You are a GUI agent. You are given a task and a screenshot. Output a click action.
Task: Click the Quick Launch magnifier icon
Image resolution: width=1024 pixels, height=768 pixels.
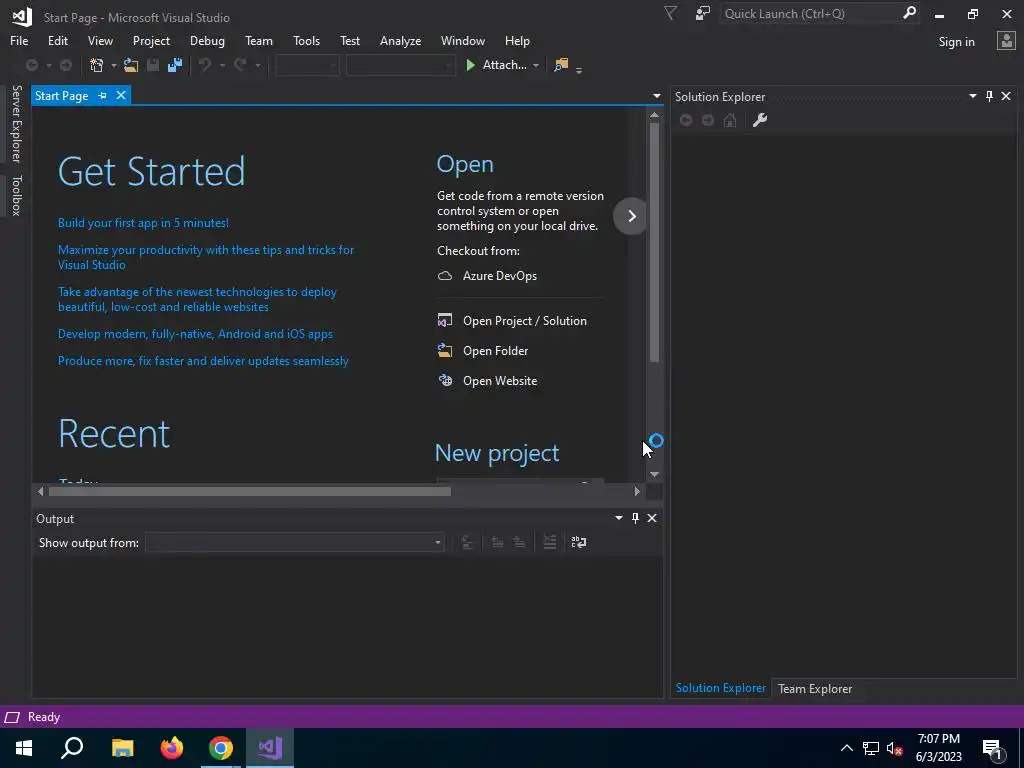[x=909, y=13]
